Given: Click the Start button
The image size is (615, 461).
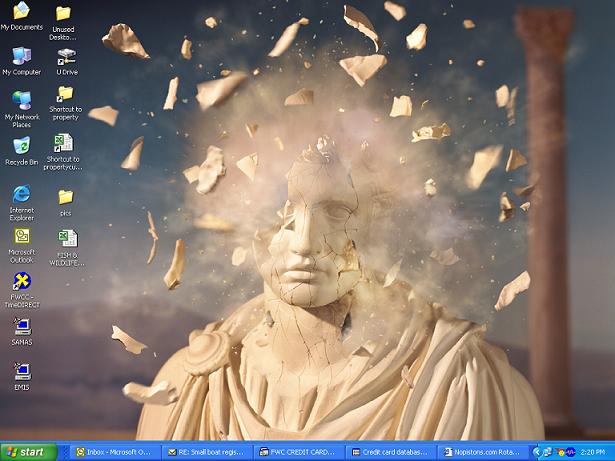Looking at the screenshot, I should click(28, 452).
